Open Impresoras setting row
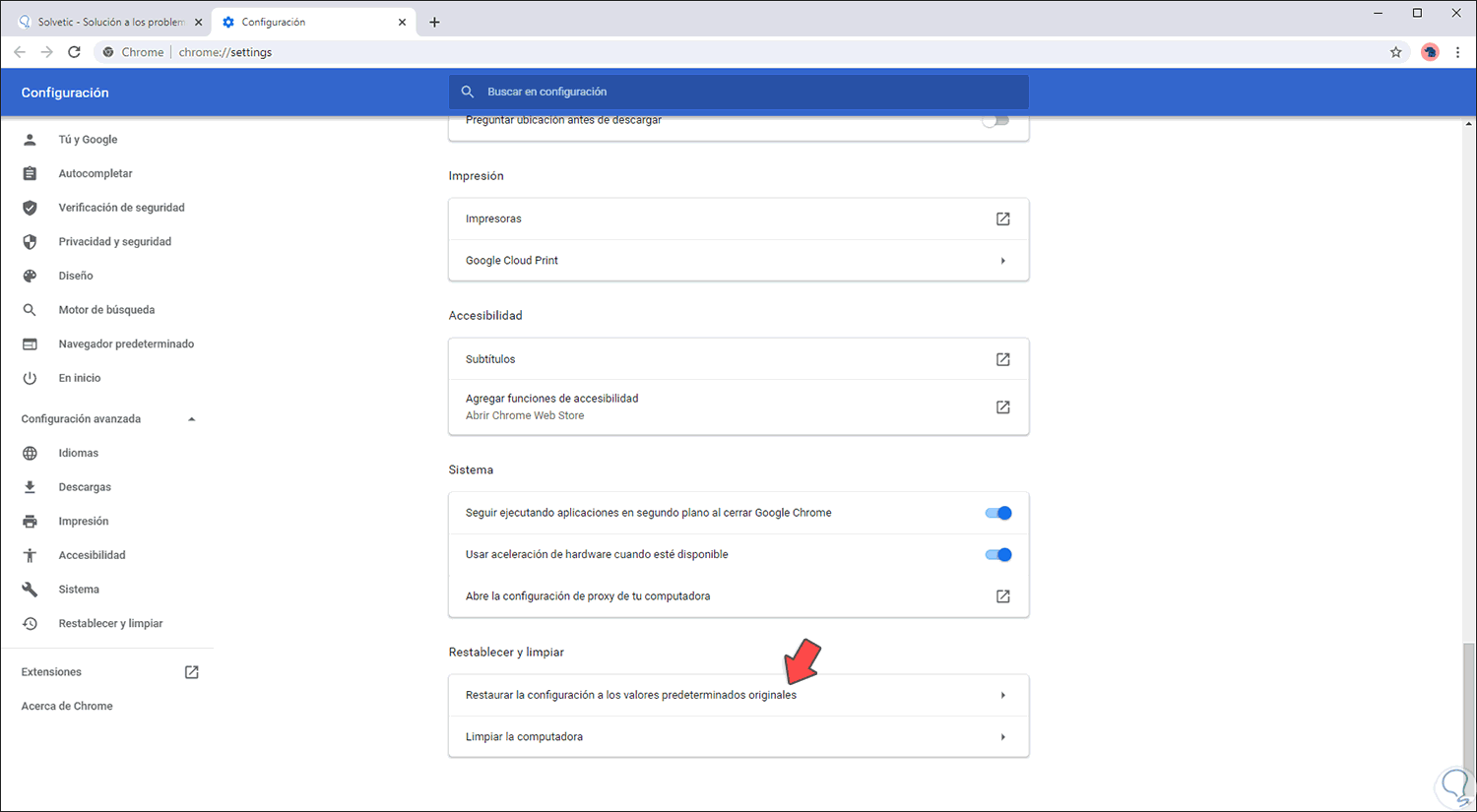Screen dimensions: 1477x812 pos(738,219)
